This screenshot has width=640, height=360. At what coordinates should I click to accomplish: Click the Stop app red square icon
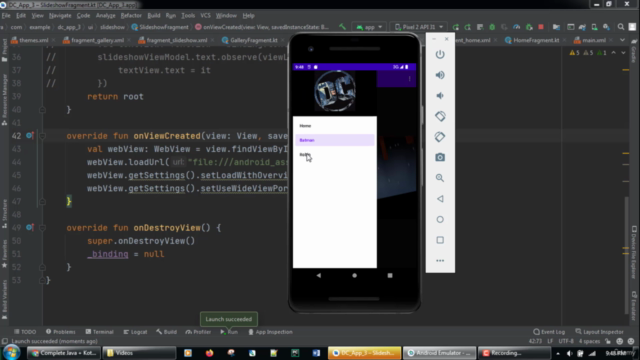[541, 27]
